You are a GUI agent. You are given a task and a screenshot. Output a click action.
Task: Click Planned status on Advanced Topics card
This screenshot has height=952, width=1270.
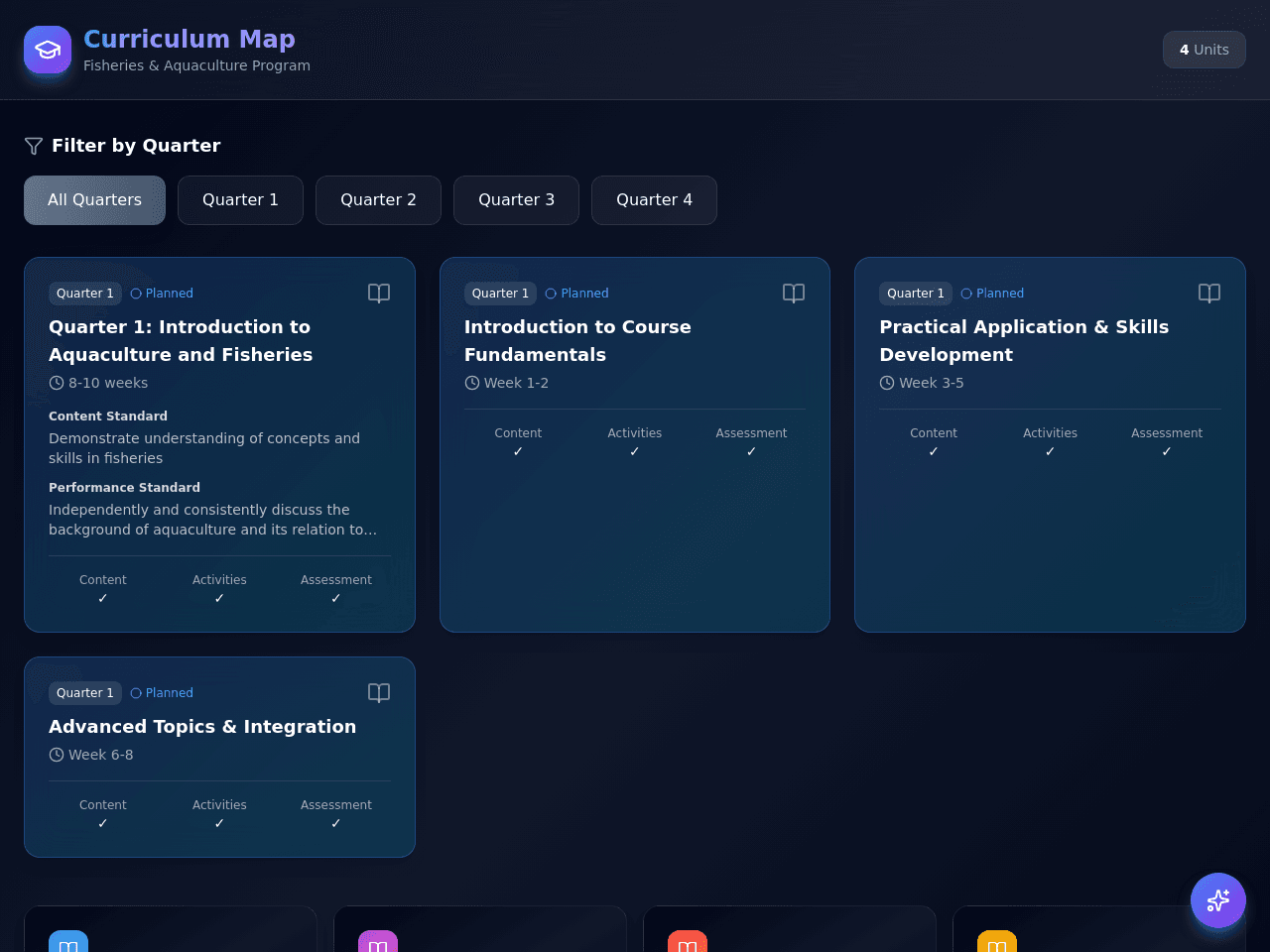click(x=162, y=693)
